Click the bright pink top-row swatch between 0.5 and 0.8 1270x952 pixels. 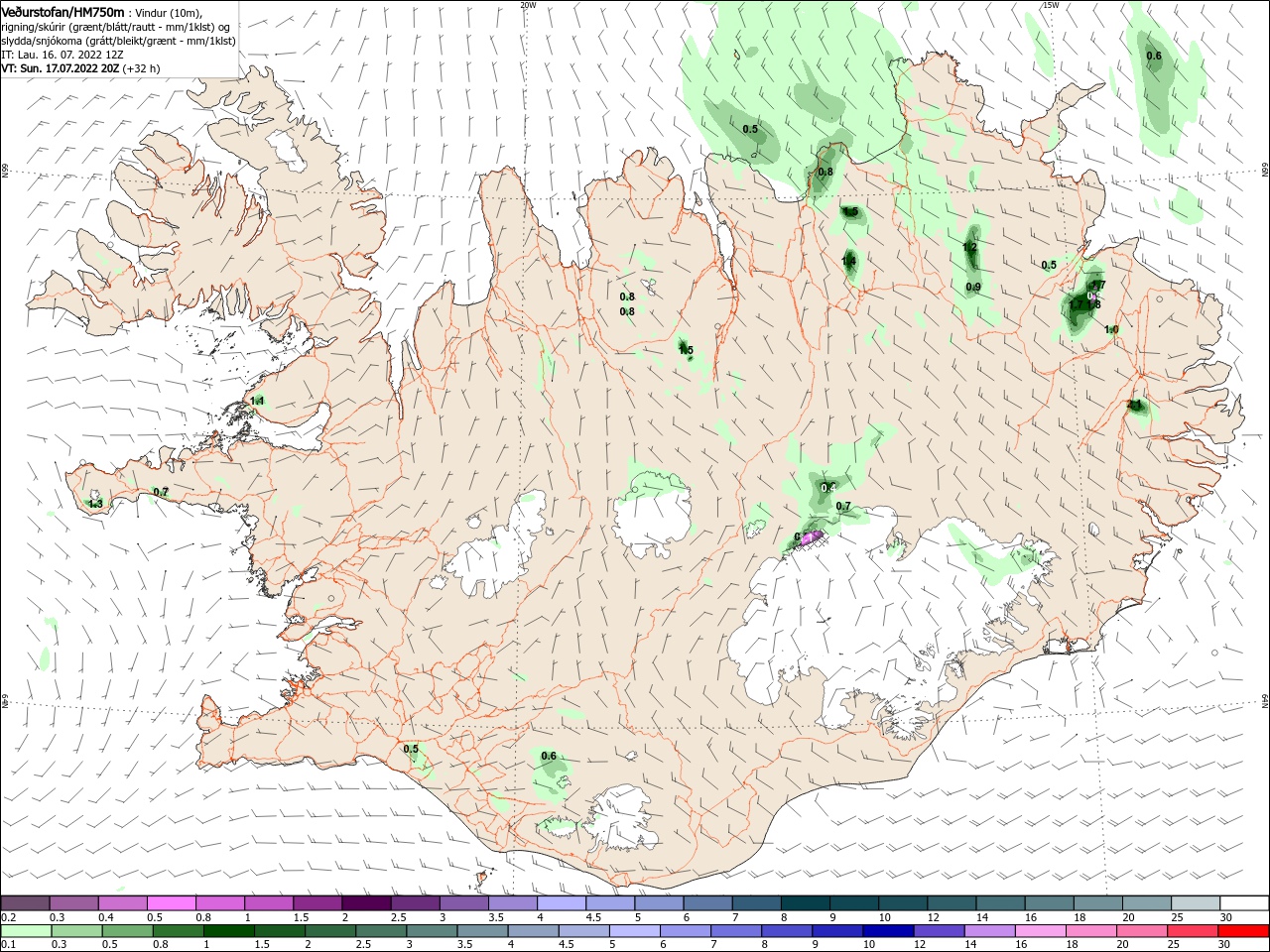pyautogui.click(x=171, y=903)
